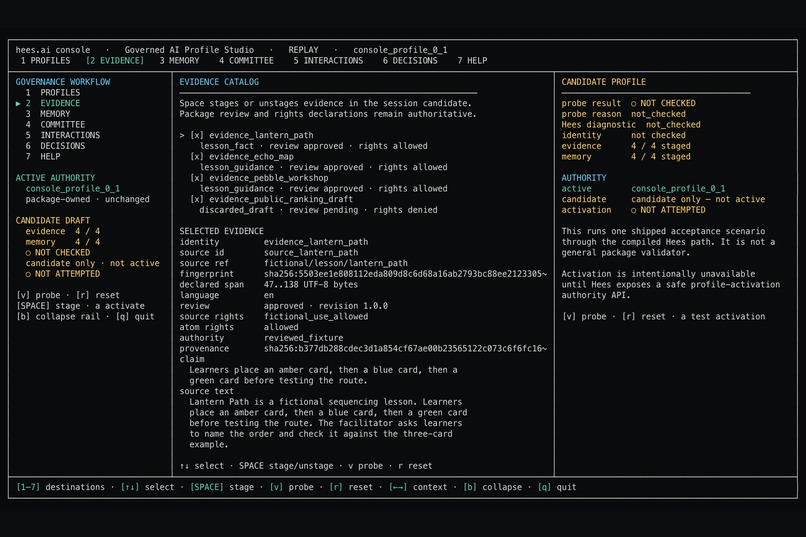Click console_profile_0_1 in the AUTHORITY active row

678,189
